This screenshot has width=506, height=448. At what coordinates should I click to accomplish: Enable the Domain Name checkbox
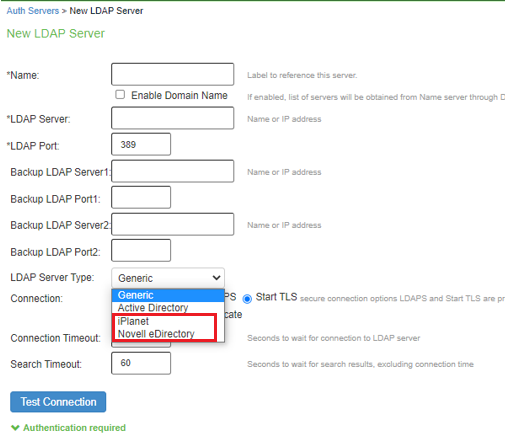pos(120,95)
